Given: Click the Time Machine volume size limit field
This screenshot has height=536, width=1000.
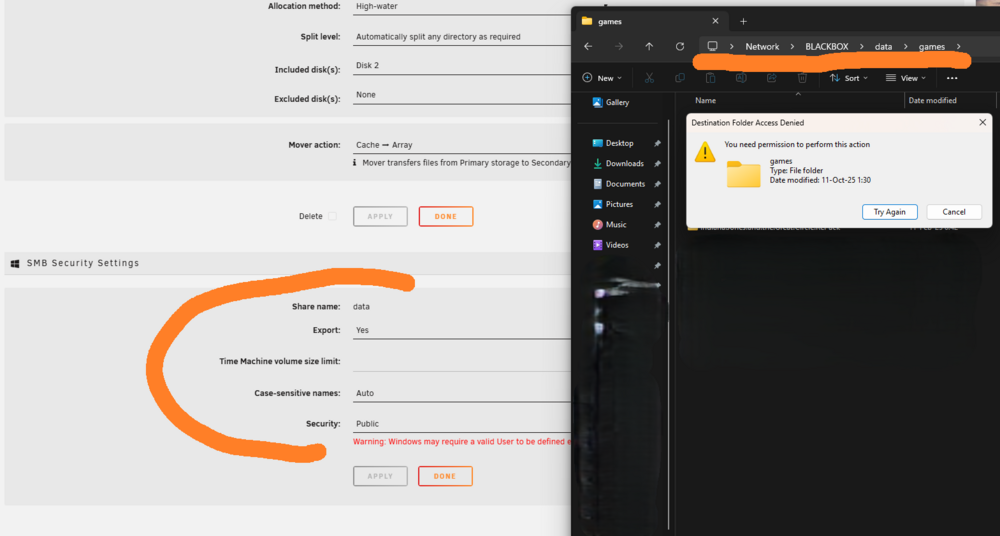Looking at the screenshot, I should pyautogui.click(x=462, y=362).
